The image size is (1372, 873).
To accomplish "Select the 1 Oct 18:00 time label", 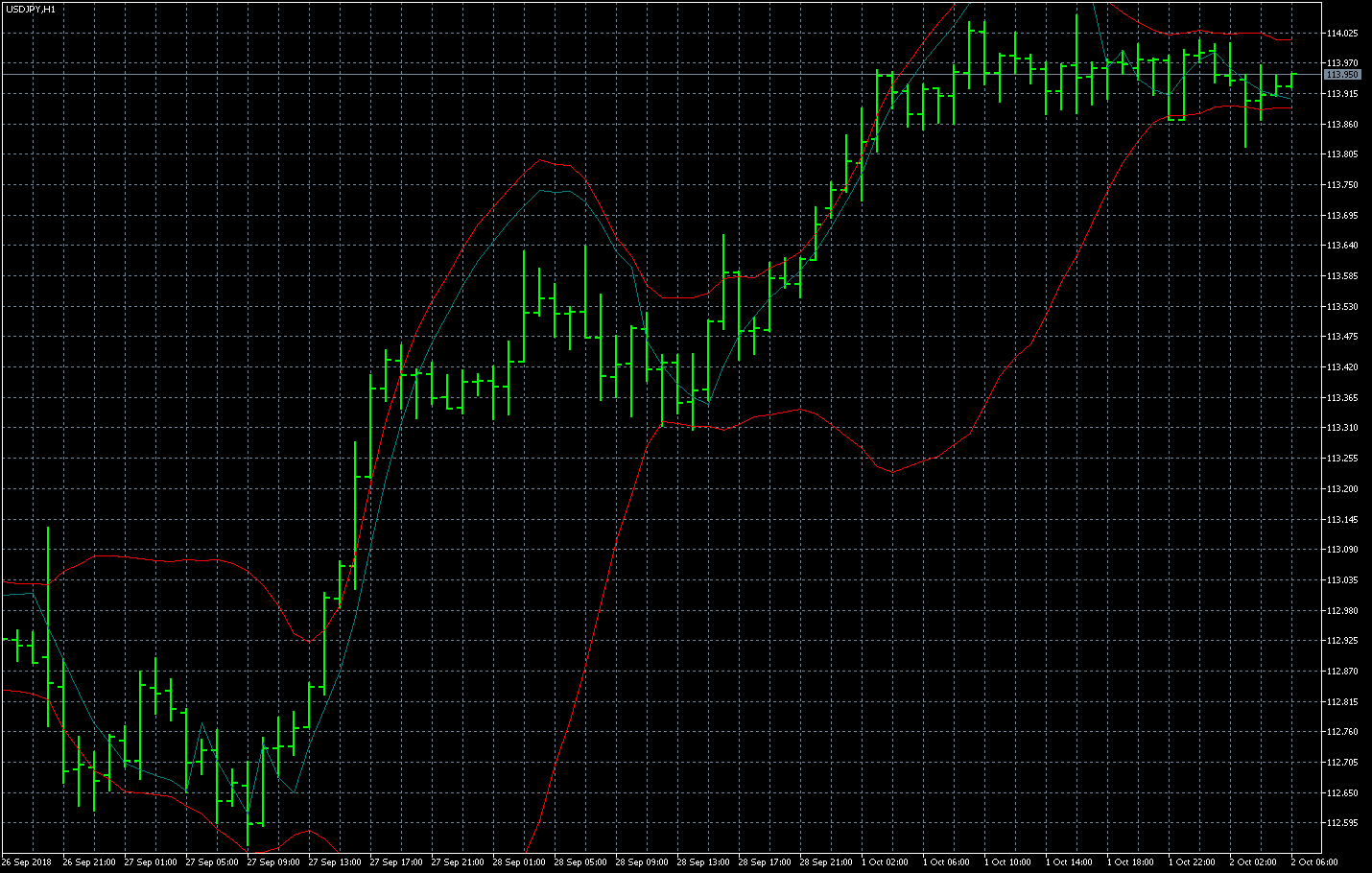I will (x=1130, y=862).
